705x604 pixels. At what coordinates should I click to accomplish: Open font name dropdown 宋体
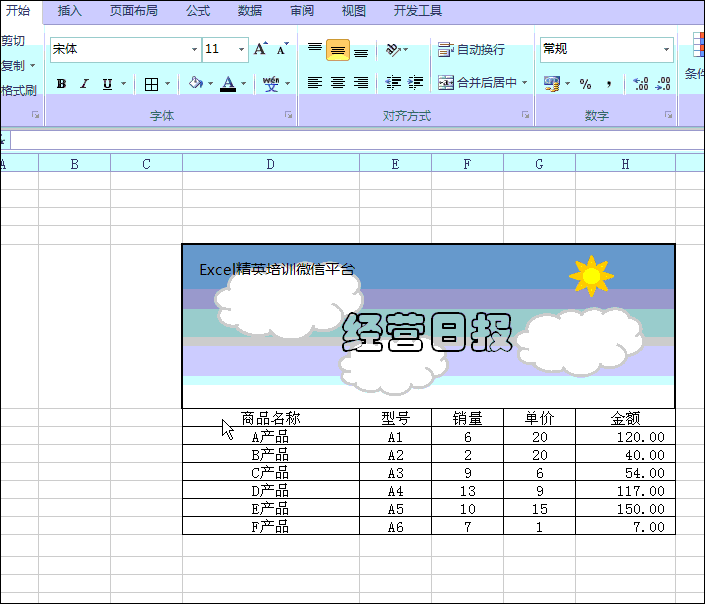(x=194, y=49)
